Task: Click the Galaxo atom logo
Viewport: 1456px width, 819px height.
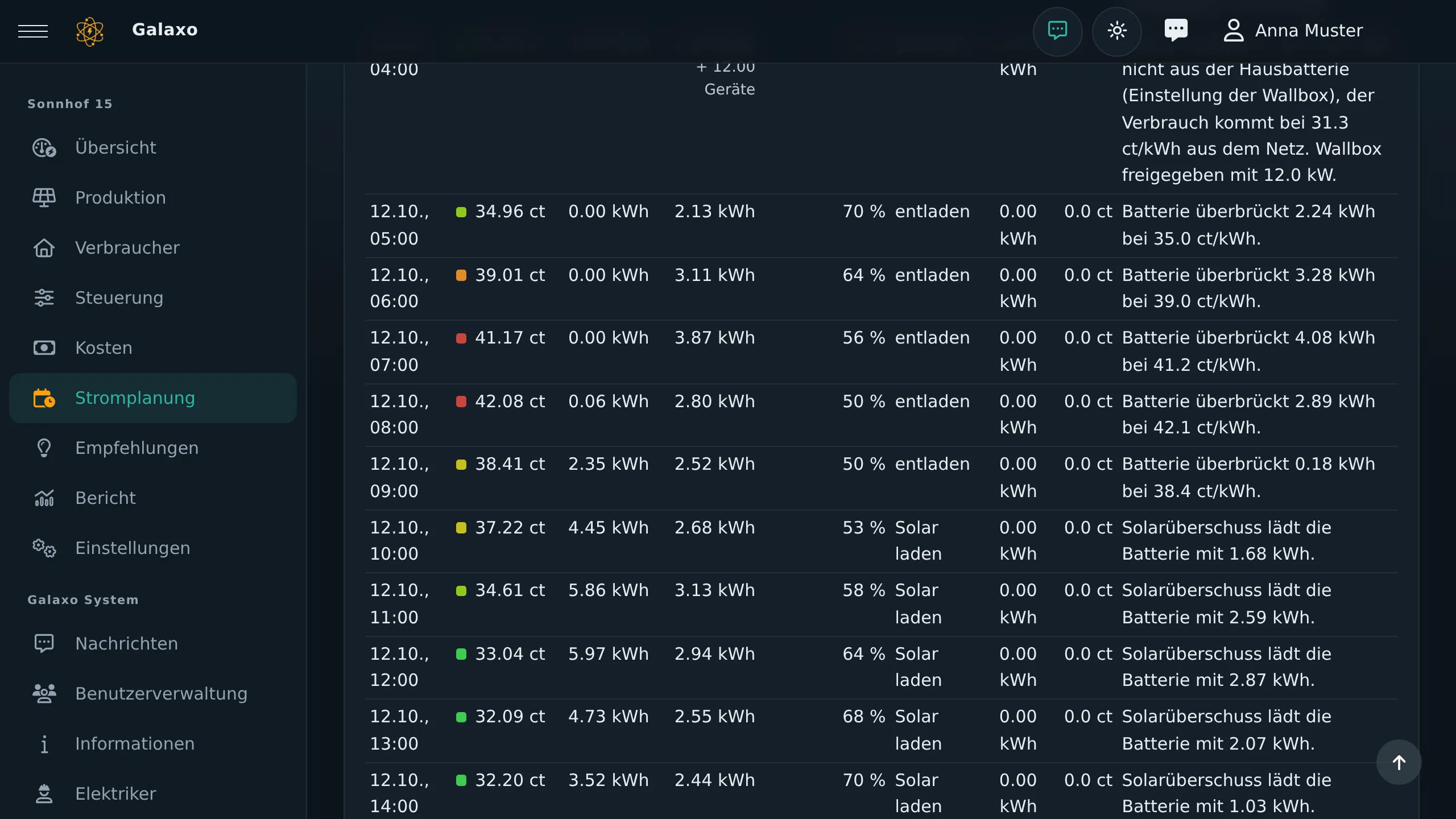Action: click(x=90, y=31)
